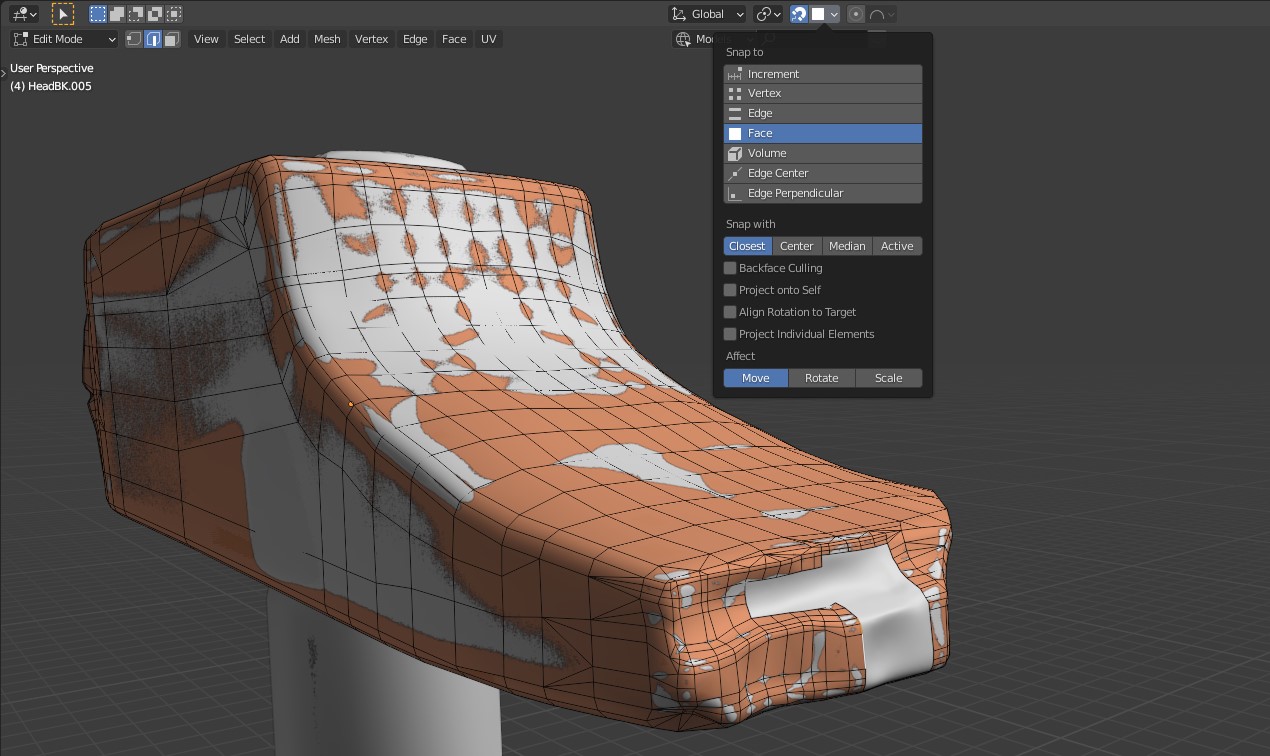Click the select tool arrow icon
Screen dimensions: 1270x756
63,14
